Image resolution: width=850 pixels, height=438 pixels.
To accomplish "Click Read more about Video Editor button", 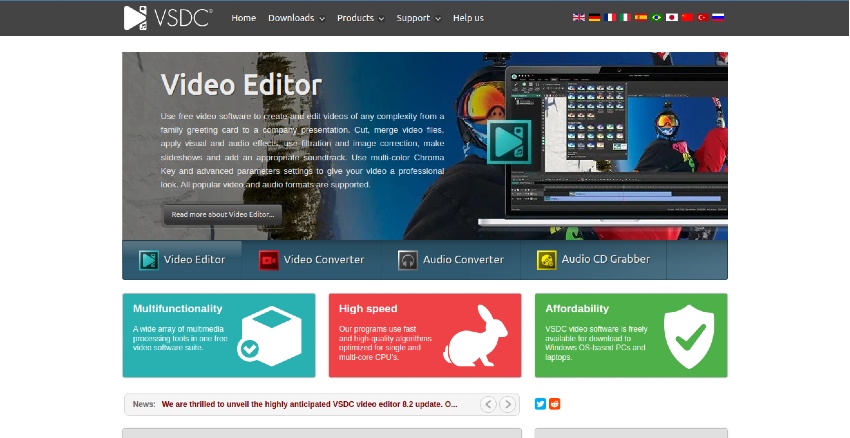I will click(223, 215).
